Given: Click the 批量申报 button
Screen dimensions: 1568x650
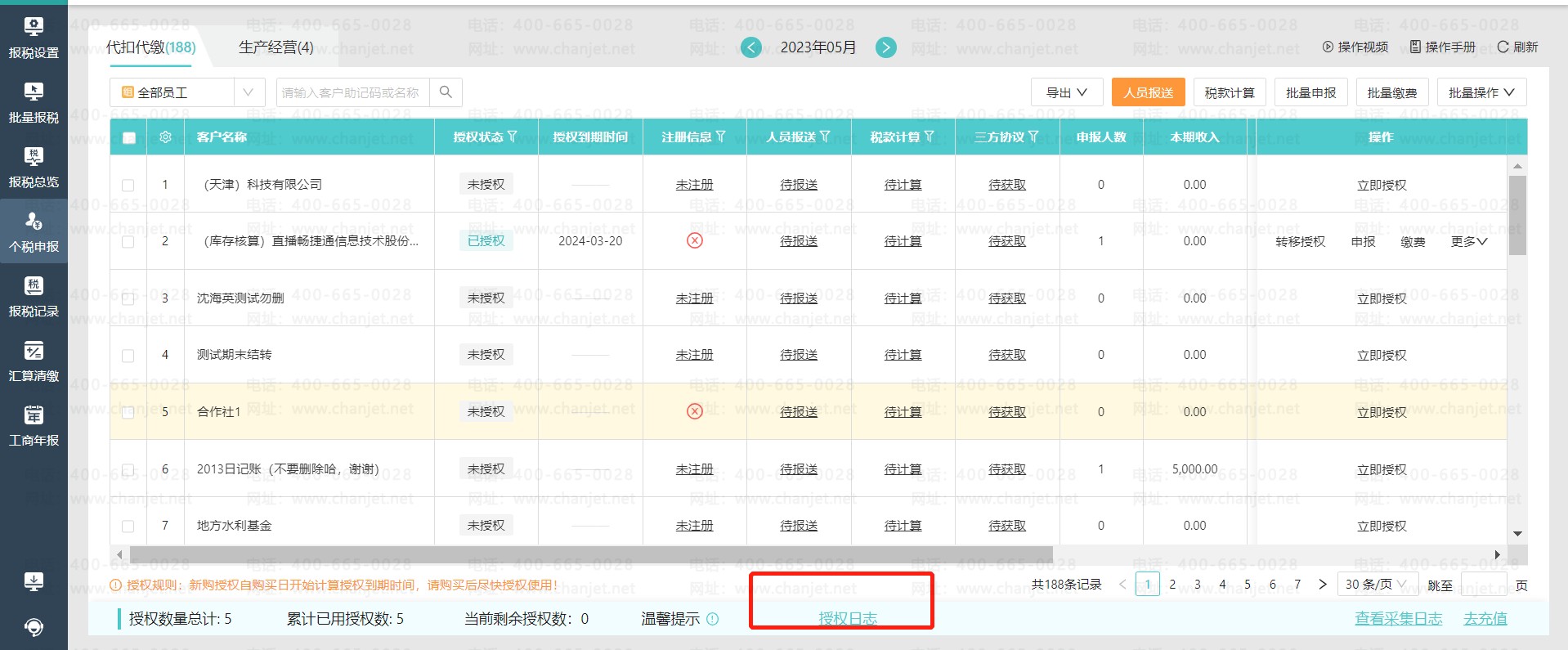Looking at the screenshot, I should coord(1310,92).
